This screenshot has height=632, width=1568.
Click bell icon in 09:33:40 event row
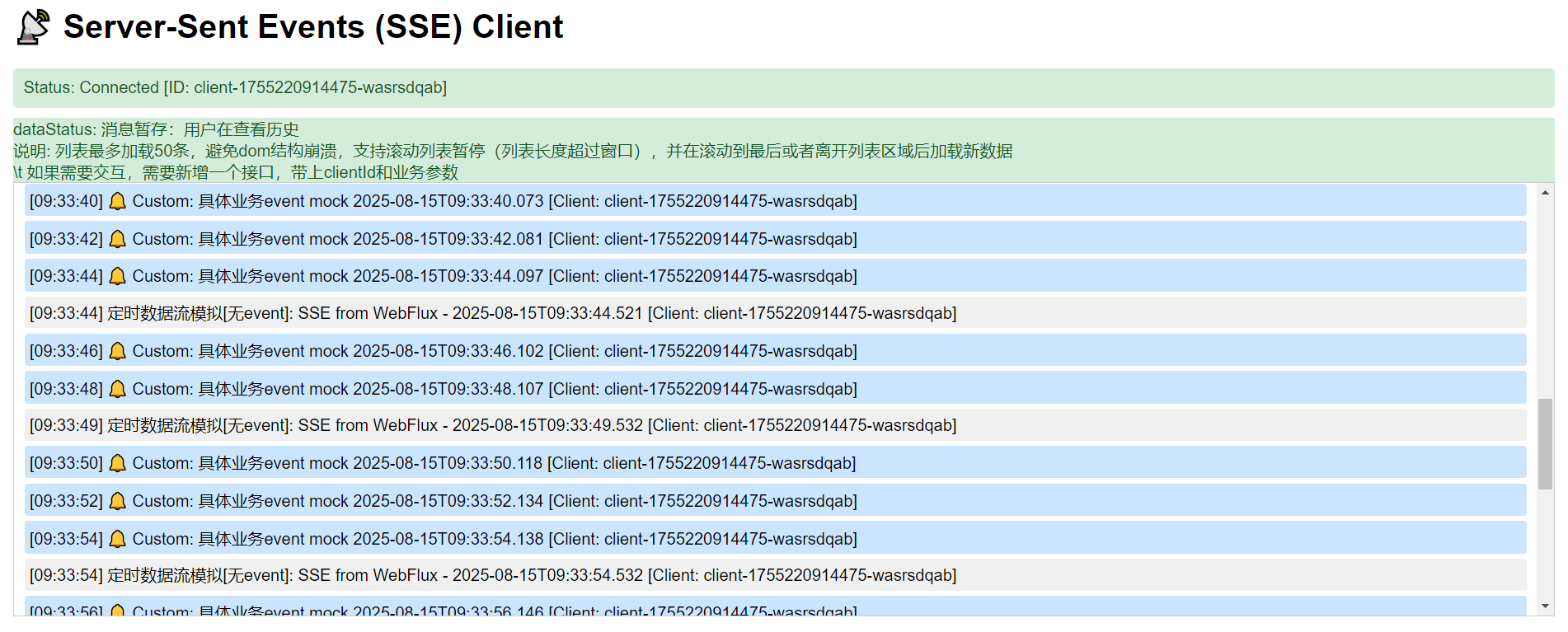tap(118, 201)
